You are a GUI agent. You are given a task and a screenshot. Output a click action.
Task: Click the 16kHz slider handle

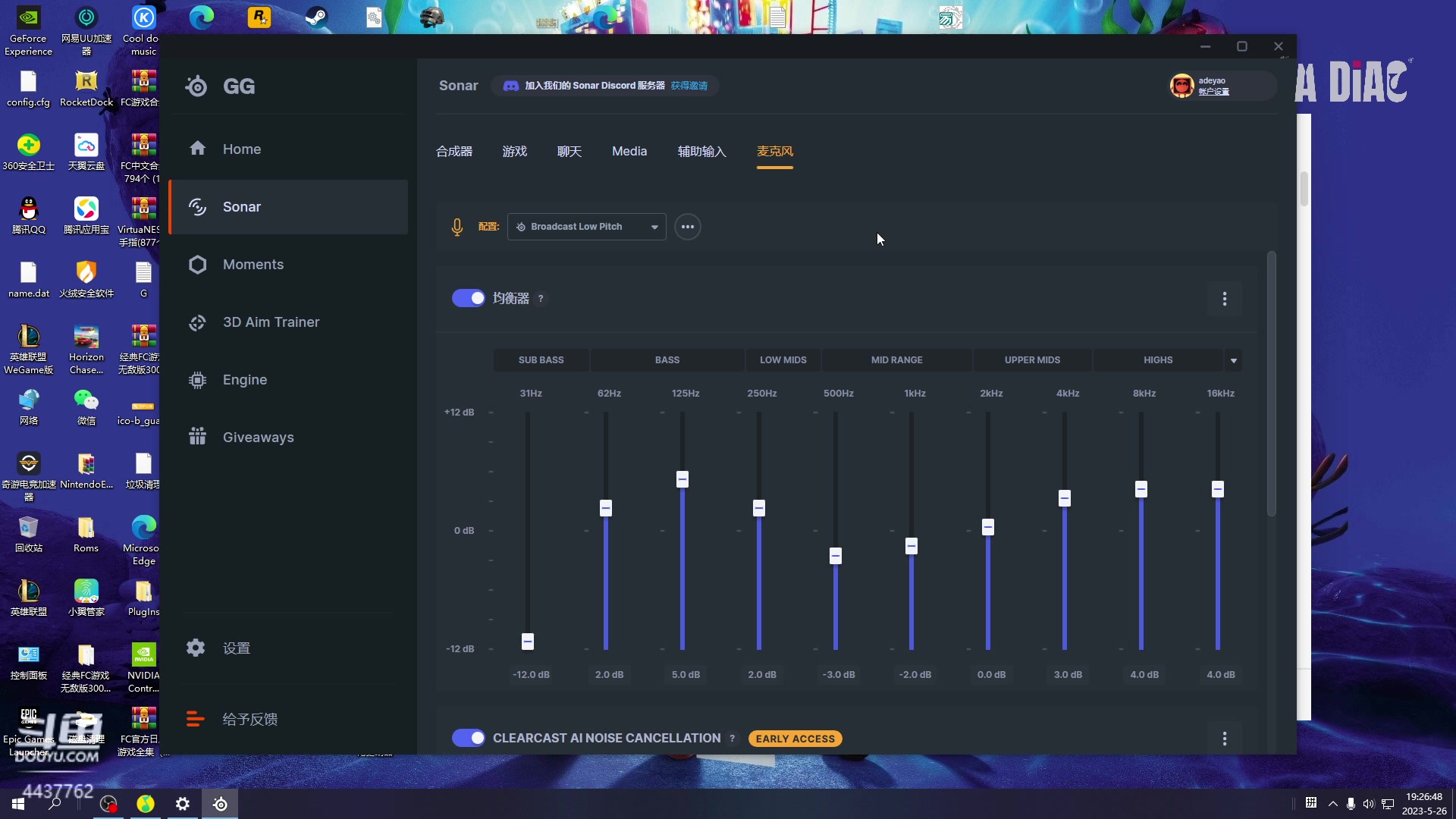pyautogui.click(x=1218, y=489)
